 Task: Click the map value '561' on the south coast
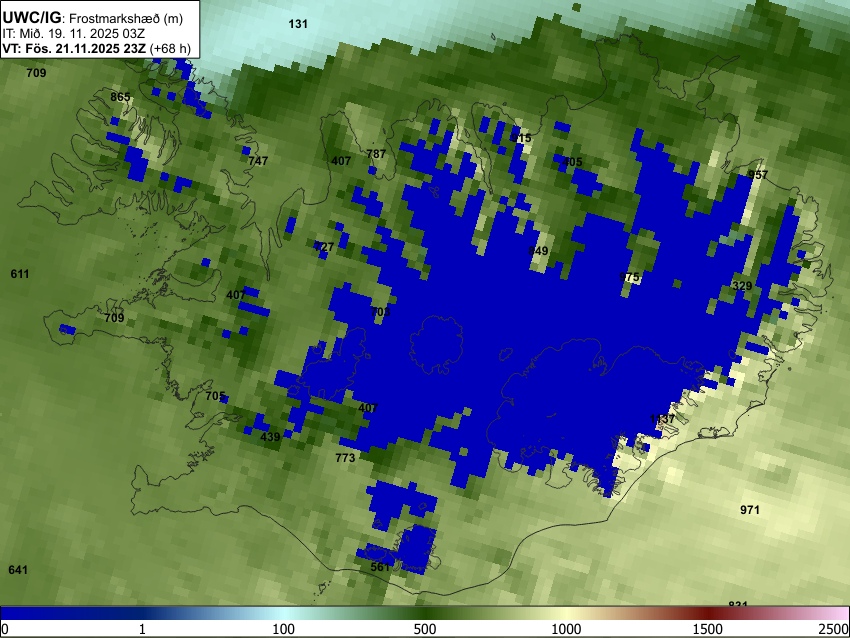[380, 567]
